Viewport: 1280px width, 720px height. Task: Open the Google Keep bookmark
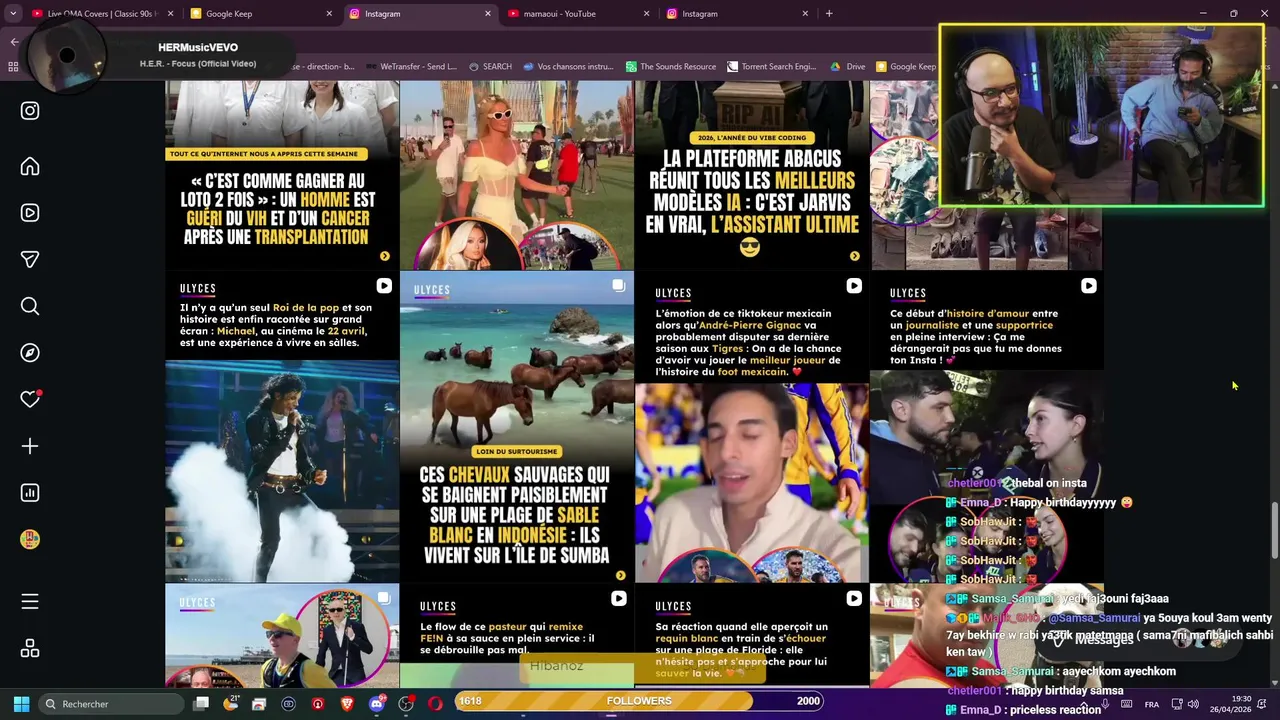click(x=906, y=67)
